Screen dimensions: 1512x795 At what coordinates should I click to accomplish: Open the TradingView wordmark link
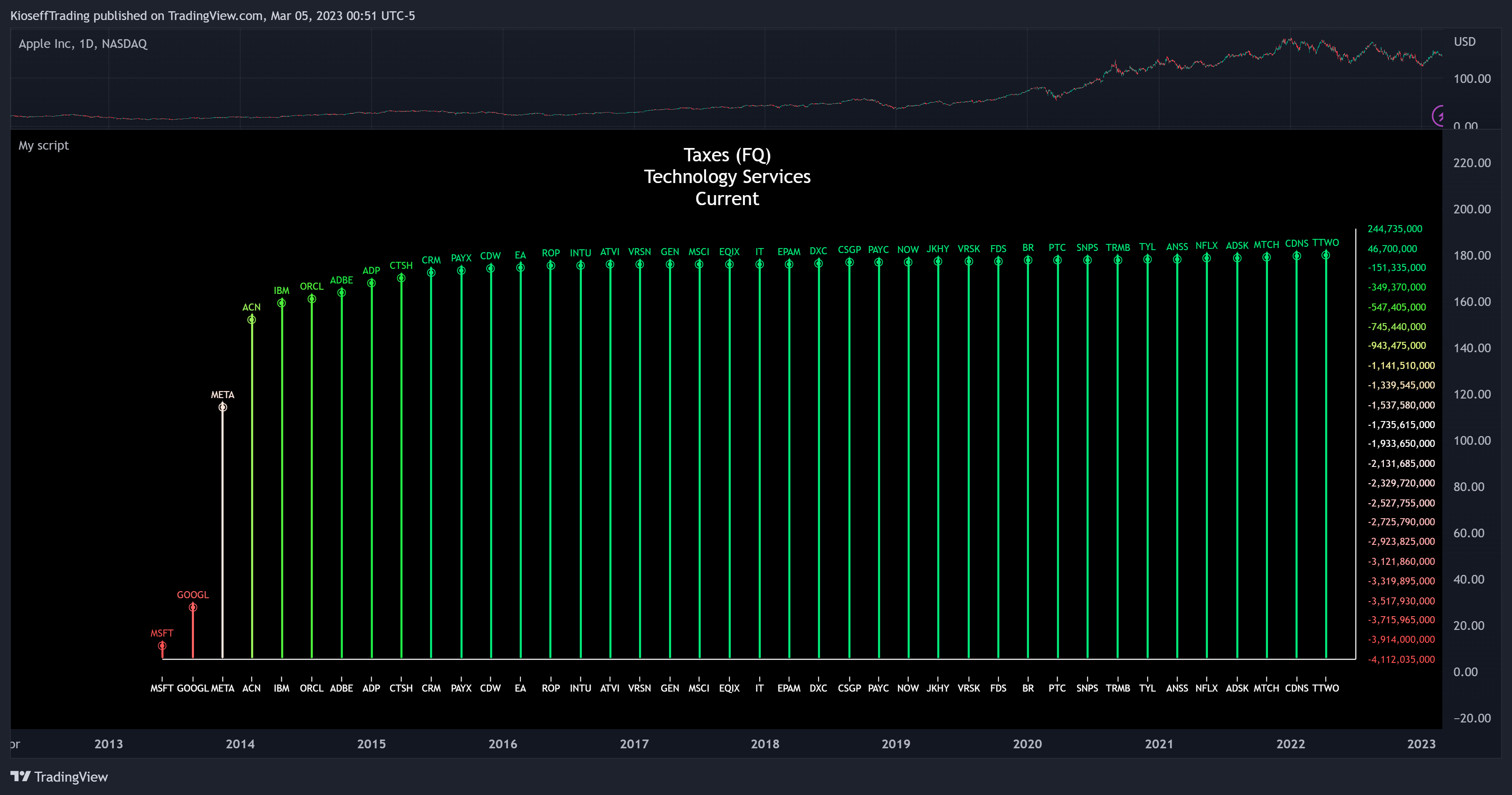(x=71, y=777)
